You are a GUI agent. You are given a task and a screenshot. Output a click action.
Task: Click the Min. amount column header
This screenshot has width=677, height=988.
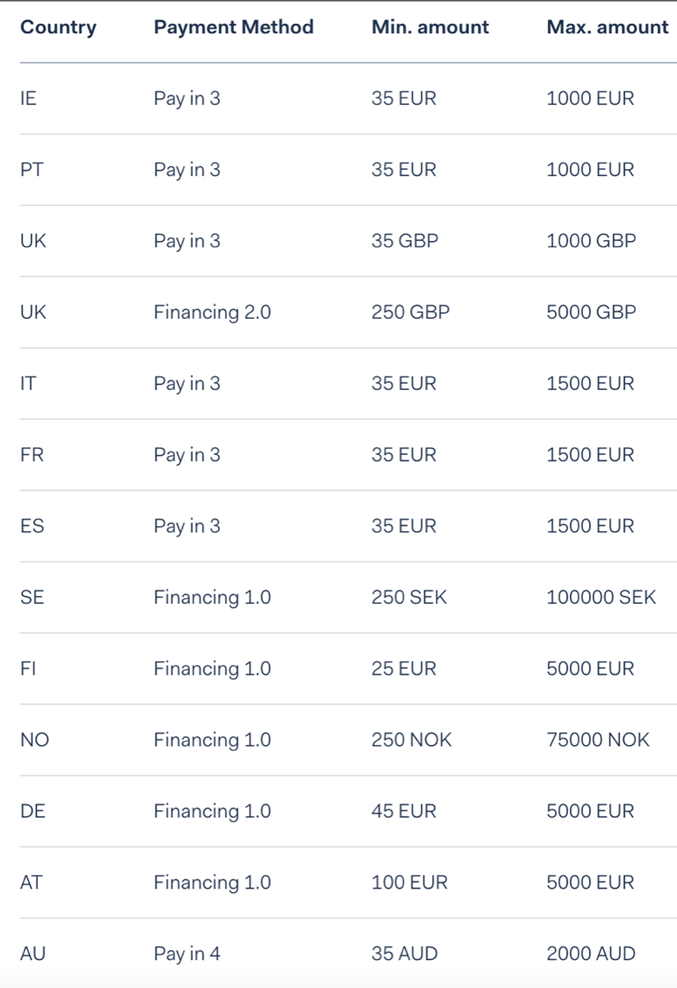click(x=430, y=27)
